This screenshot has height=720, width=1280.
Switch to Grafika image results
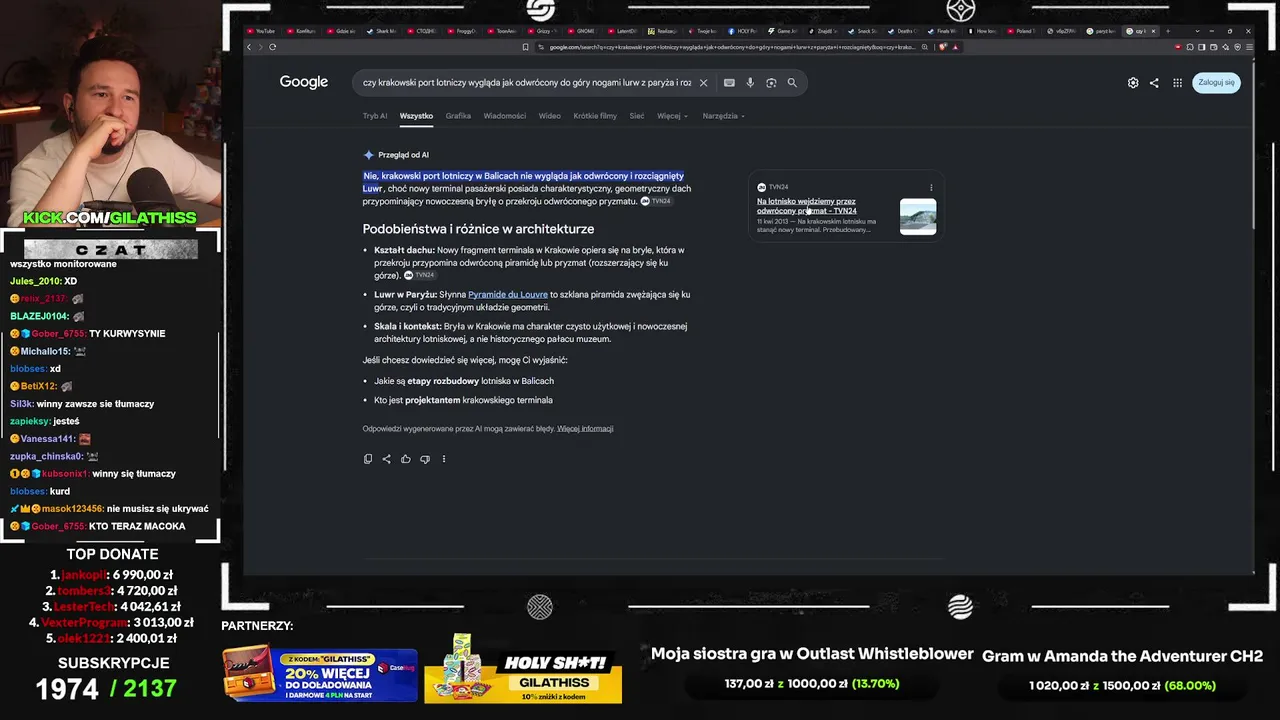(x=458, y=116)
